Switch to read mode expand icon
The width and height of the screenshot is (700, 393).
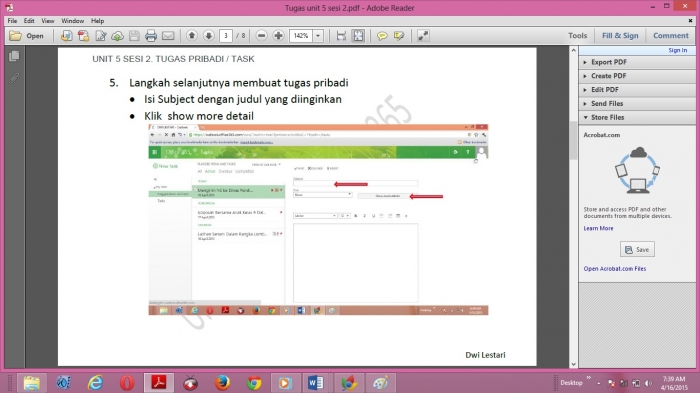tap(423, 36)
